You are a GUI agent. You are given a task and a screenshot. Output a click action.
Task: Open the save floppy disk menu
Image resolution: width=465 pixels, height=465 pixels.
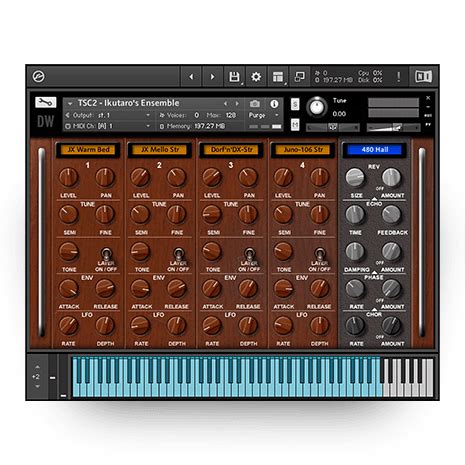[x=234, y=77]
